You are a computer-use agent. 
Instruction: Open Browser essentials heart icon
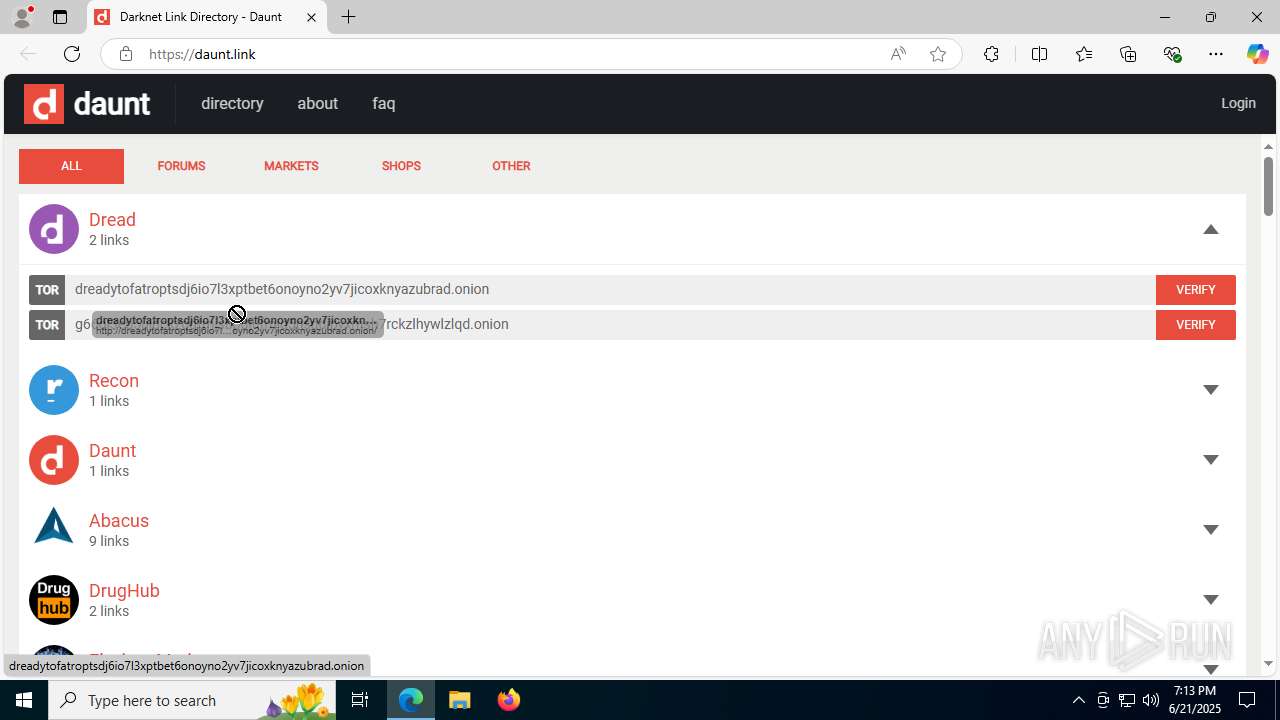tap(1172, 54)
